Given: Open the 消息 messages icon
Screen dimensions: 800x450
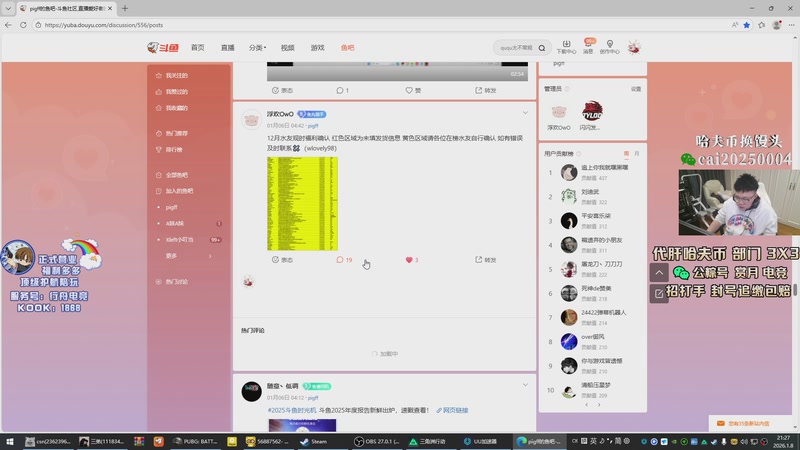Looking at the screenshot, I should pyautogui.click(x=588, y=47).
